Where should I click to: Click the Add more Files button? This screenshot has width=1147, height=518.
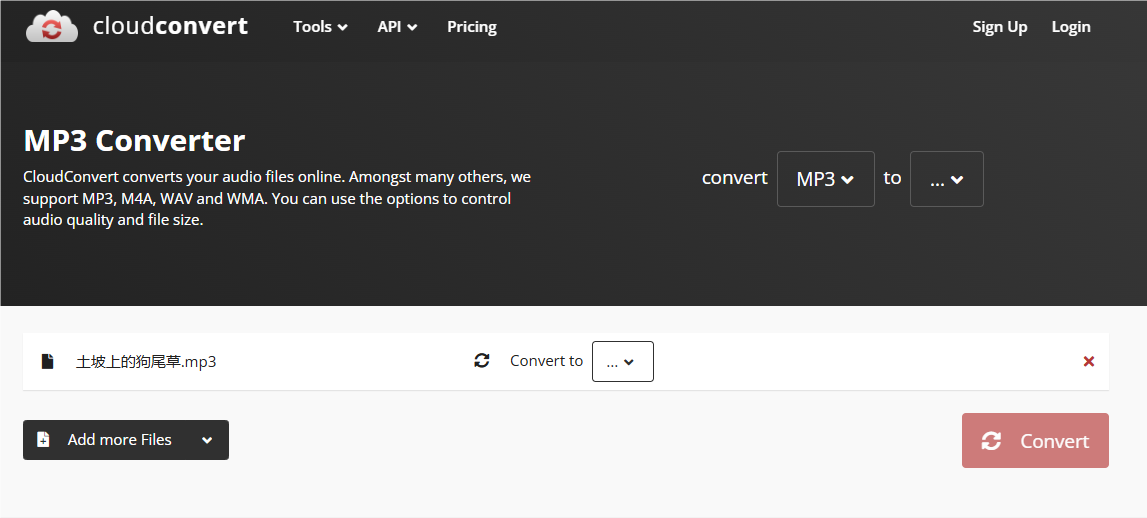point(126,440)
